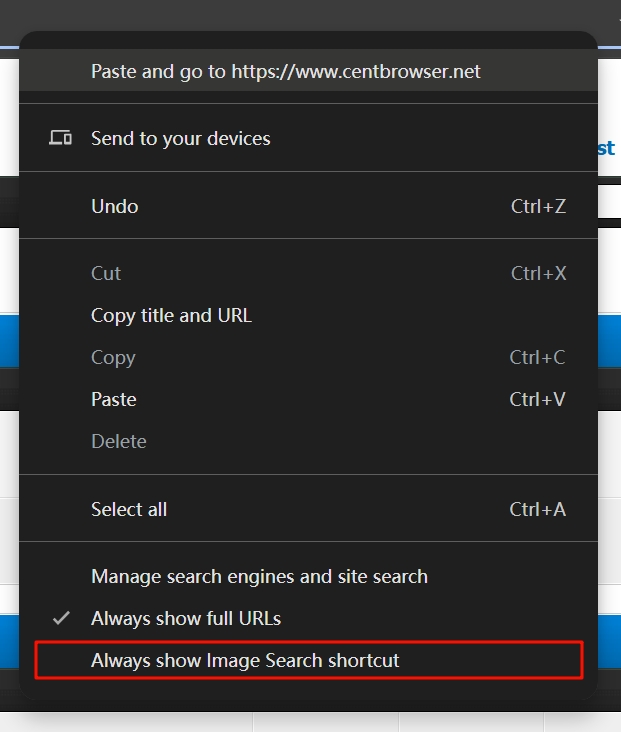Click the greyed-out Delete entry
The width and height of the screenshot is (621, 732).
118,441
